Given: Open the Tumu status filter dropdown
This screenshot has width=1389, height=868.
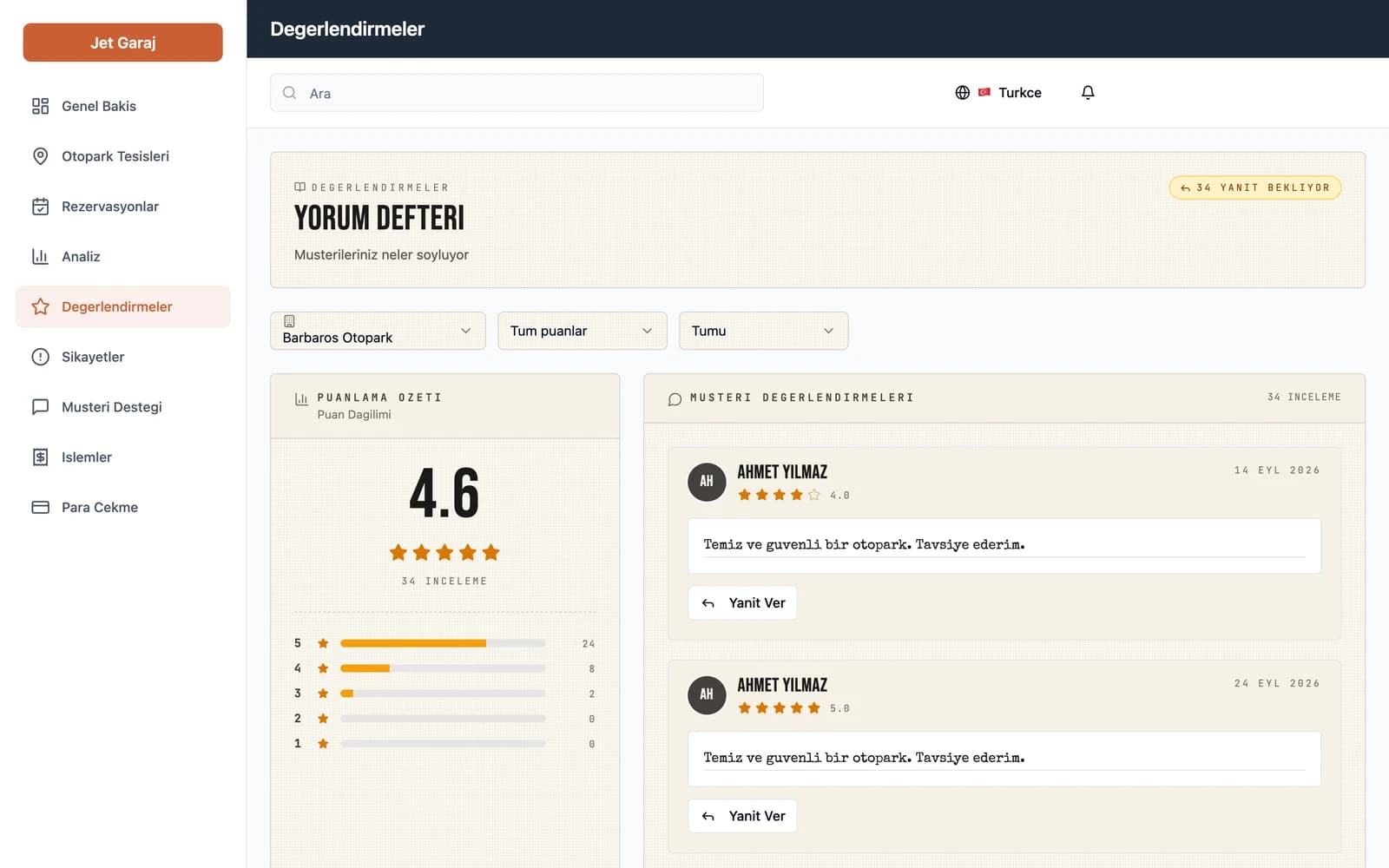Looking at the screenshot, I should click(764, 331).
